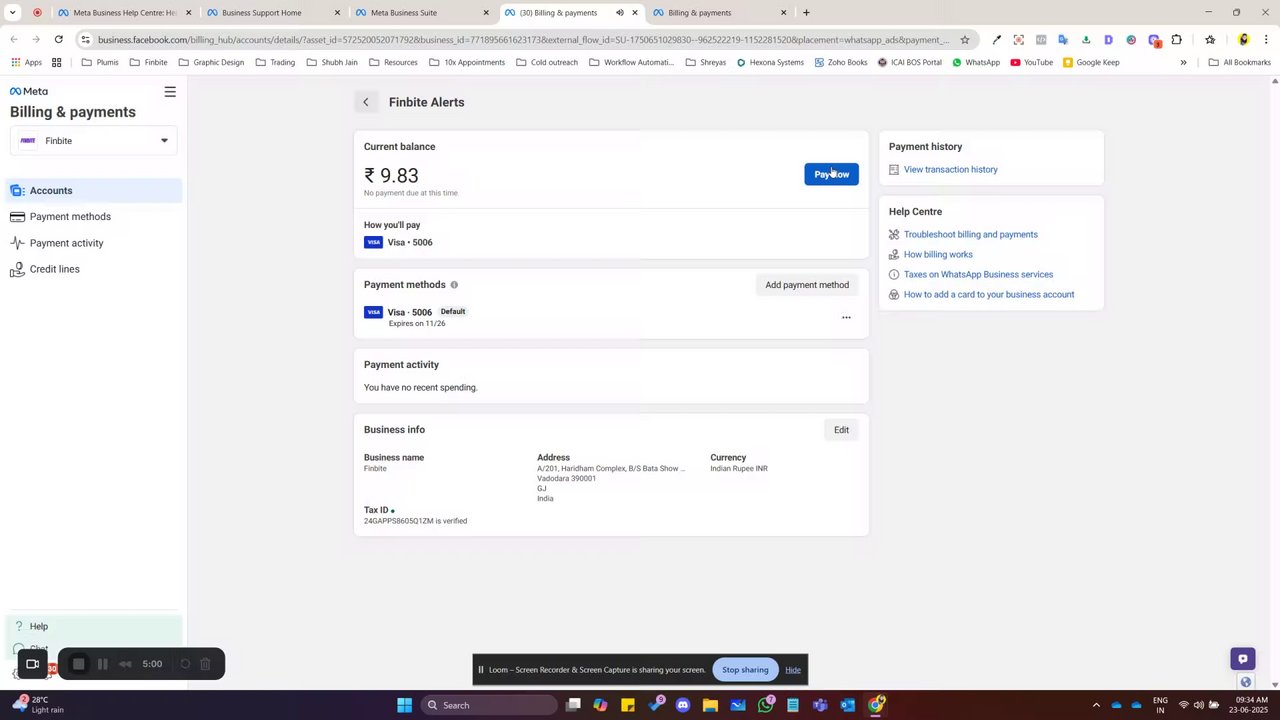The image size is (1280, 720).
Task: Bookmark this page with the star icon
Action: click(x=964, y=40)
